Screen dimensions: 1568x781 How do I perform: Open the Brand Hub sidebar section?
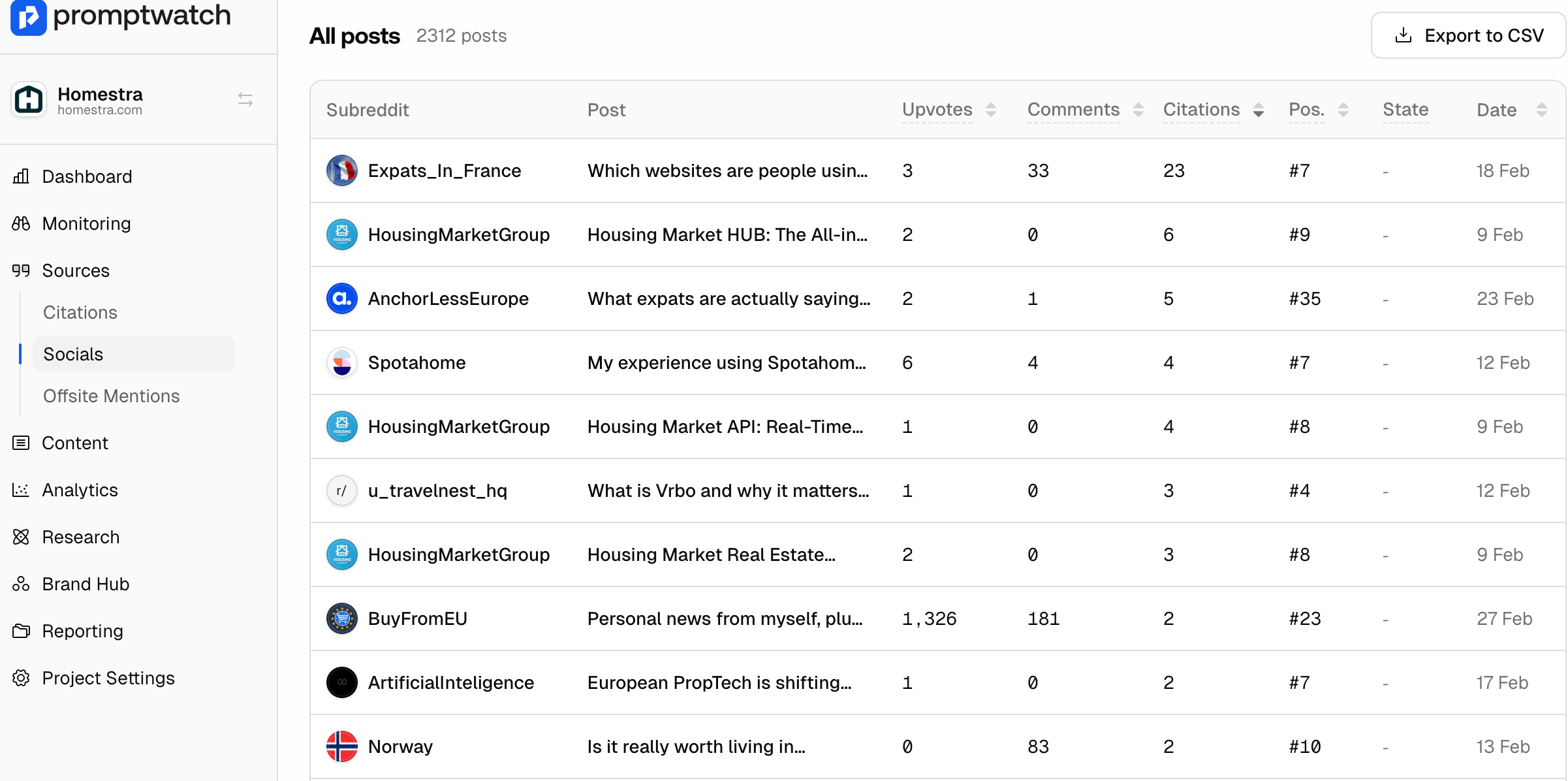coord(85,584)
